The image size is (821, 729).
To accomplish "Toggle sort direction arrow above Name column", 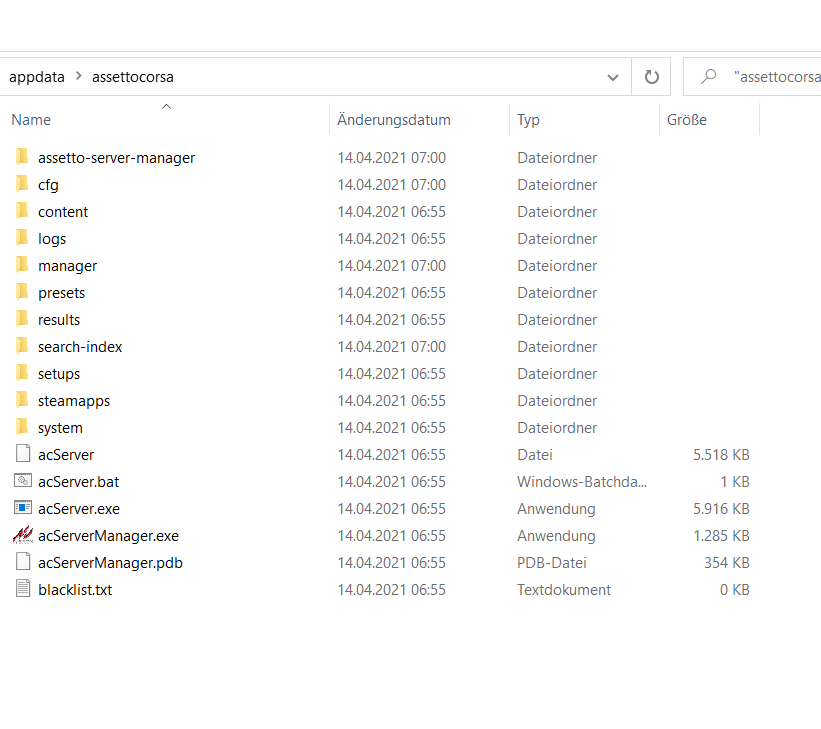I will pos(167,106).
